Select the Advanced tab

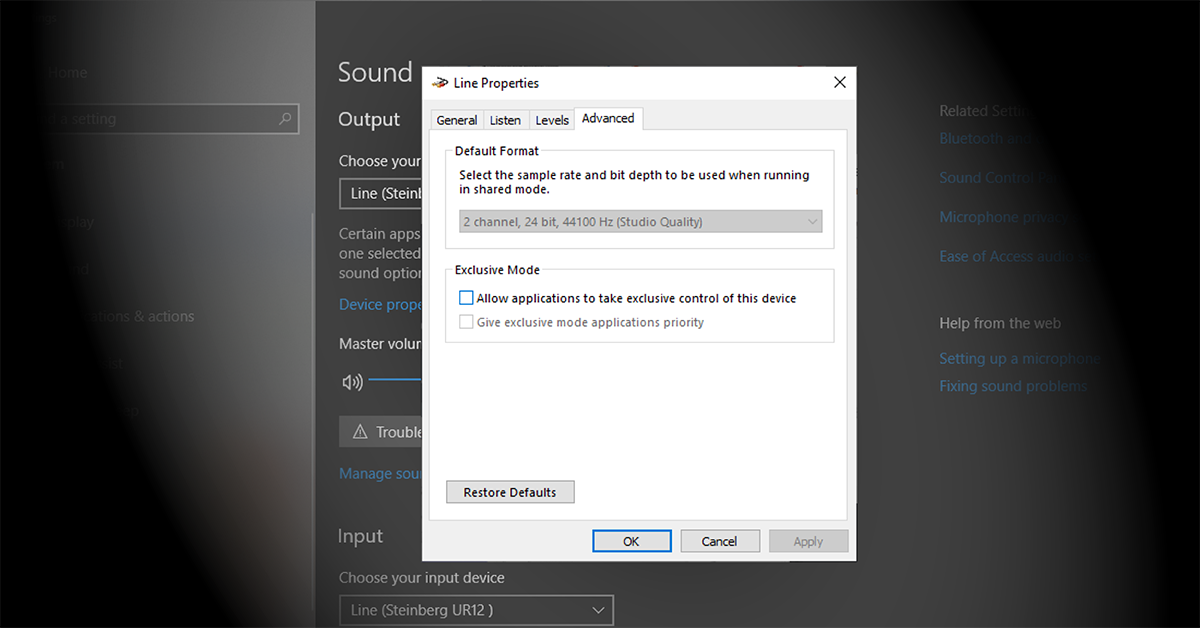(x=608, y=118)
